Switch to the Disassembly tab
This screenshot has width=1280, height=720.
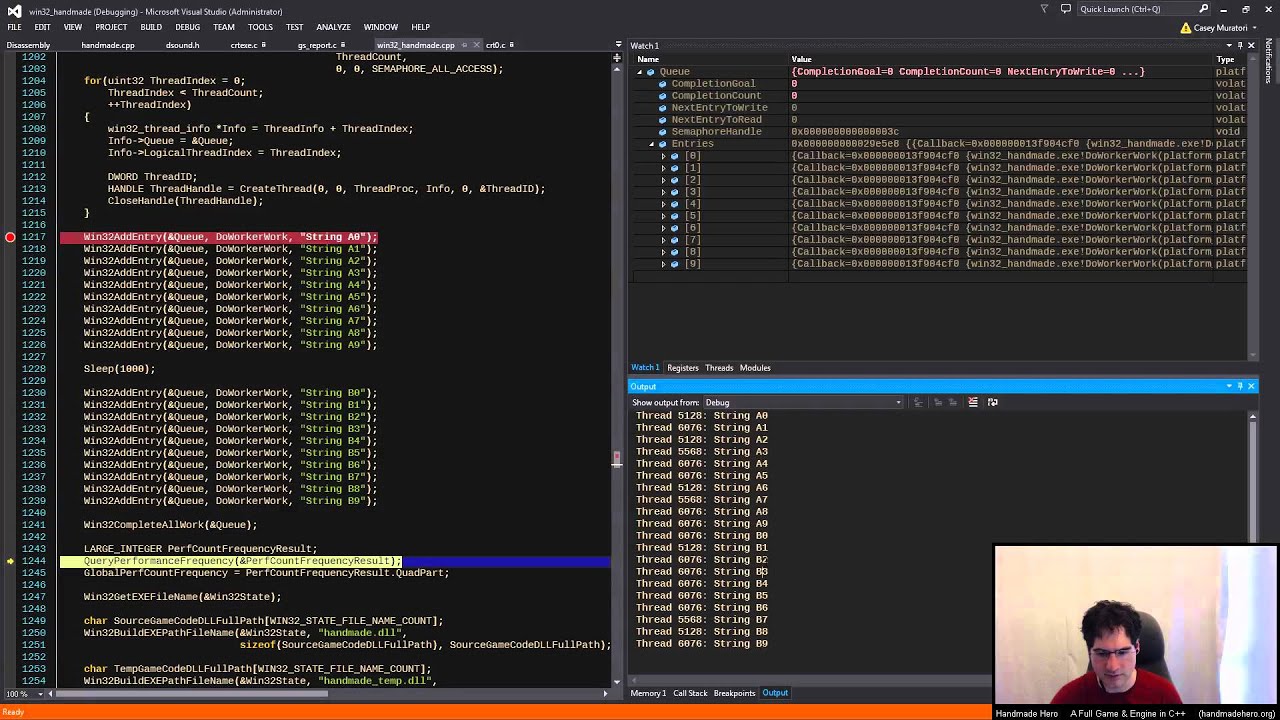coord(28,45)
